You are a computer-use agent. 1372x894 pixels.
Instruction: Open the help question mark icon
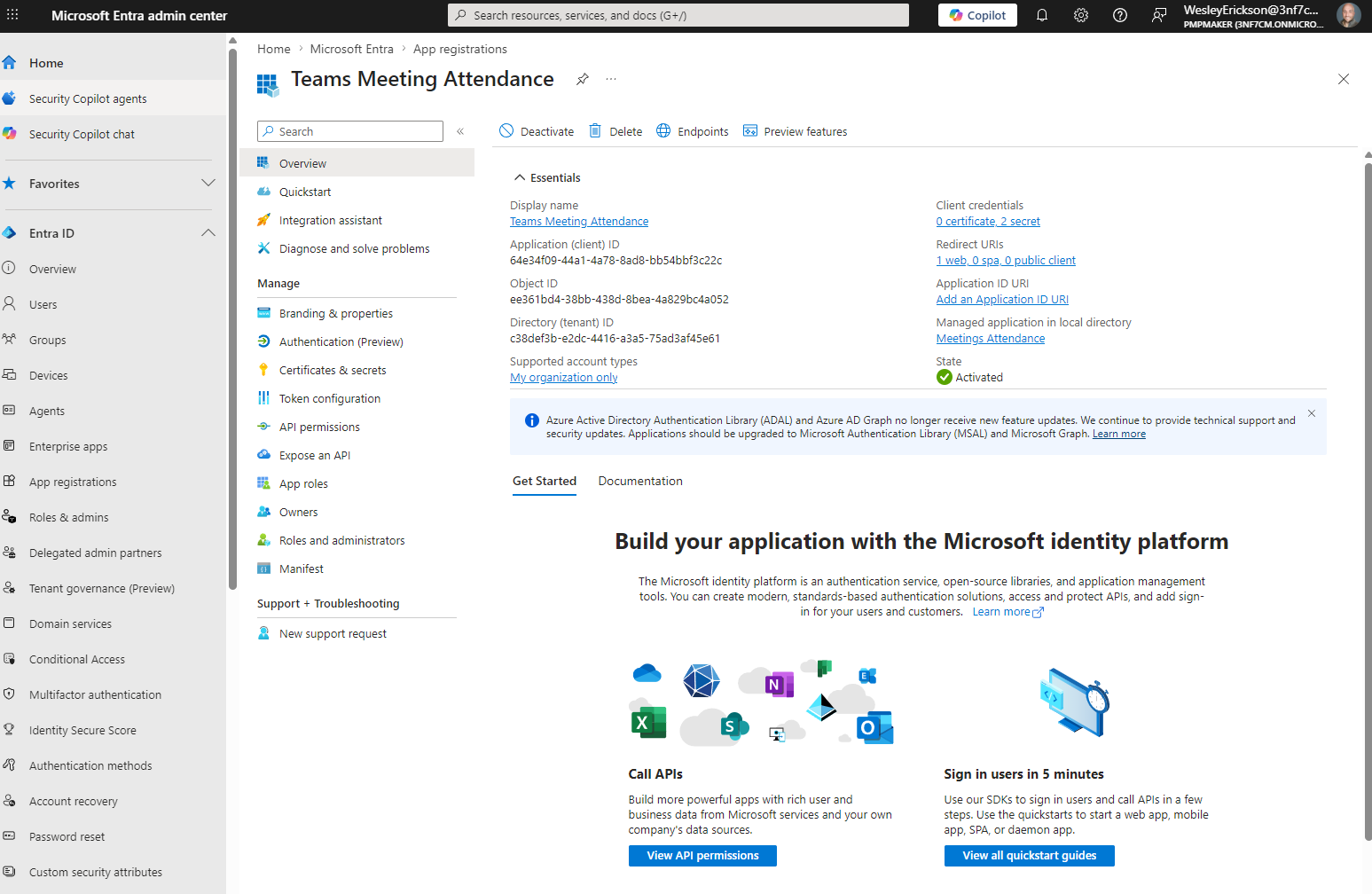[1120, 15]
